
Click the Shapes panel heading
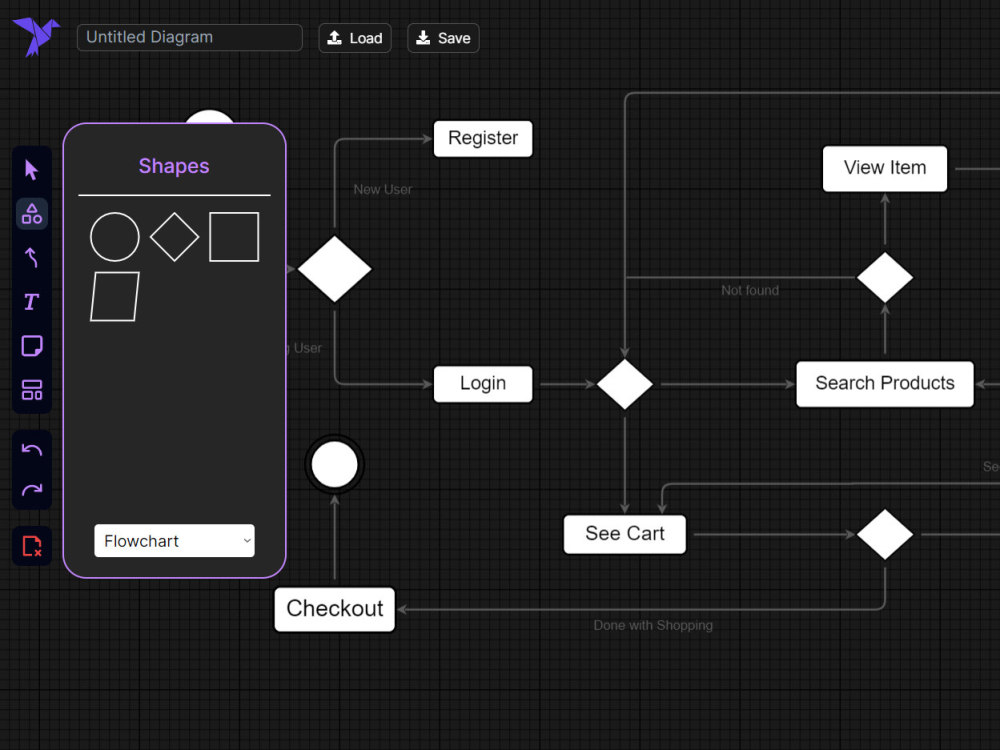174,166
